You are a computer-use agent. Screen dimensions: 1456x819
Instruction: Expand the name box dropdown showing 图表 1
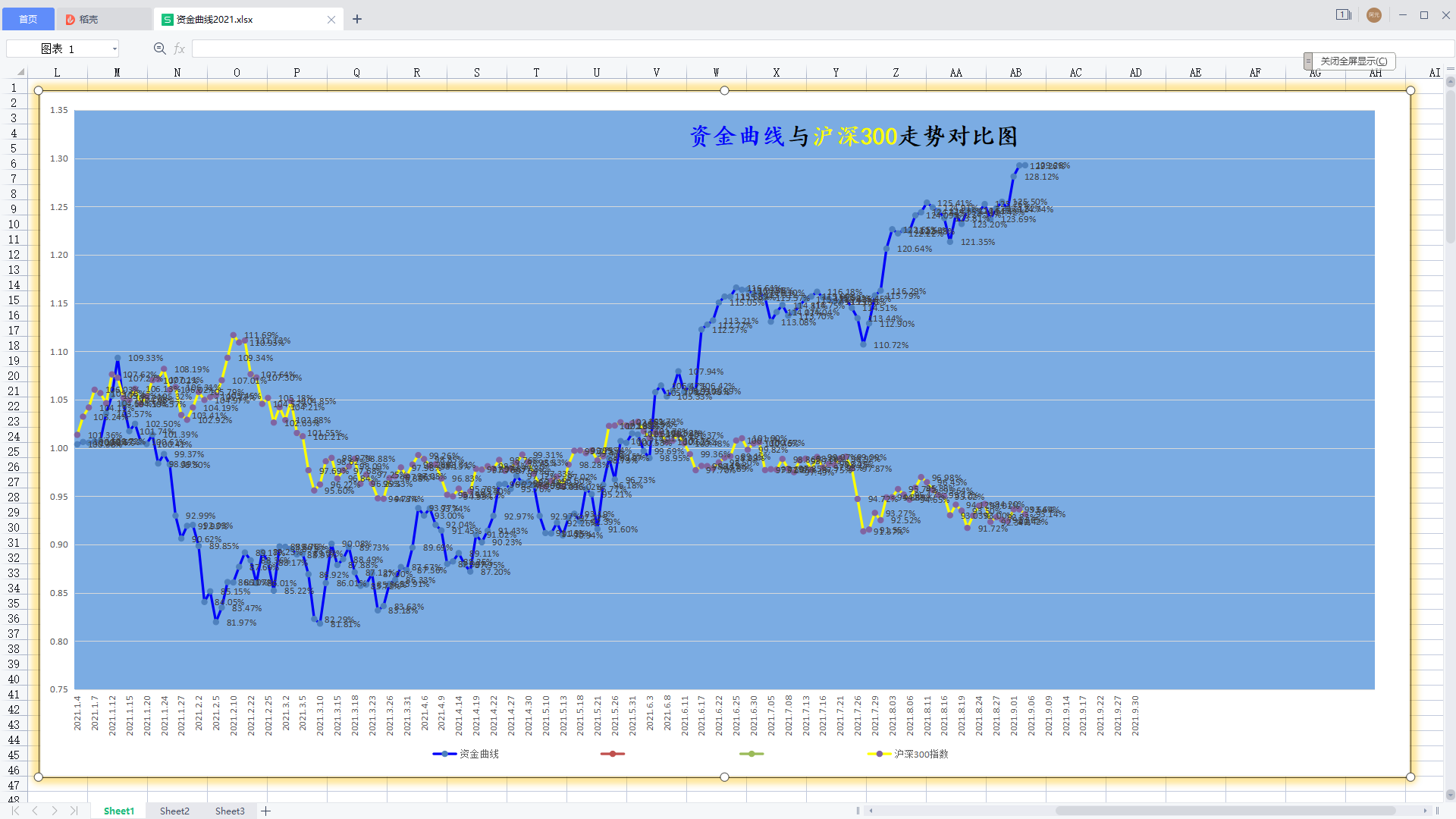coord(115,49)
